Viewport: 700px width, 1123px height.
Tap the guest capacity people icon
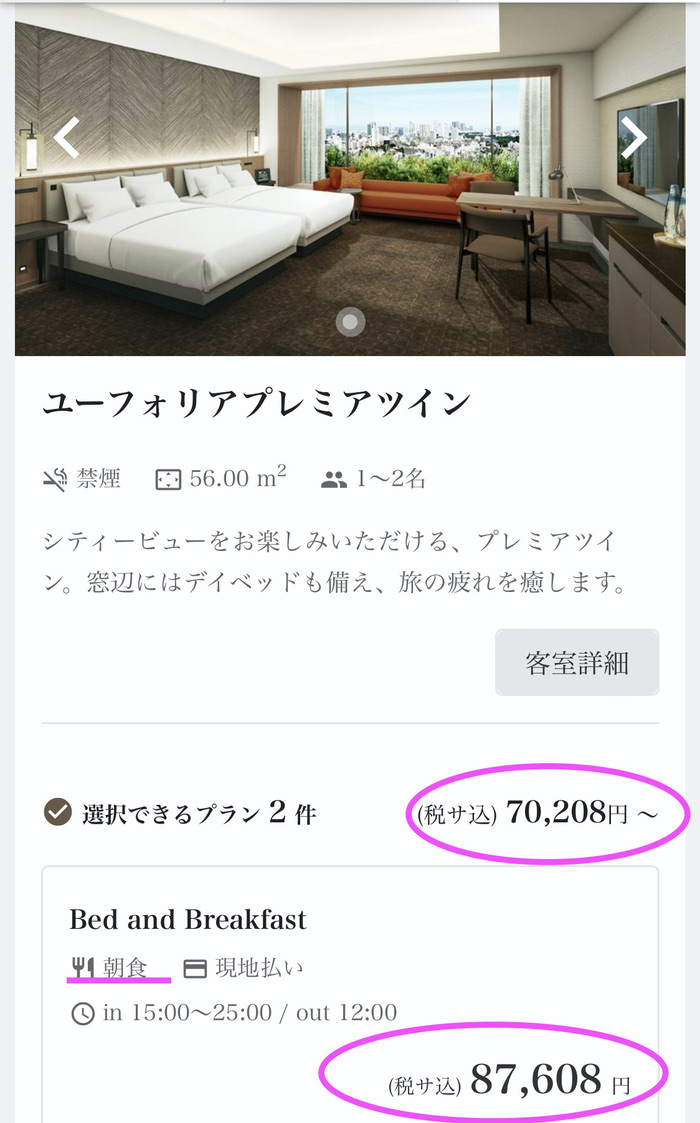coord(333,479)
